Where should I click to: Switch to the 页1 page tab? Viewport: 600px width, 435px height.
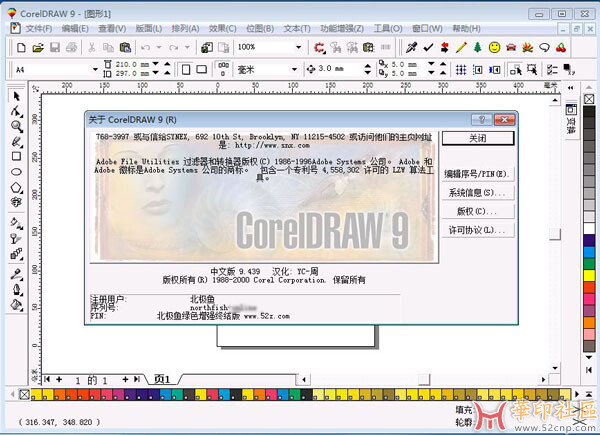tap(162, 379)
